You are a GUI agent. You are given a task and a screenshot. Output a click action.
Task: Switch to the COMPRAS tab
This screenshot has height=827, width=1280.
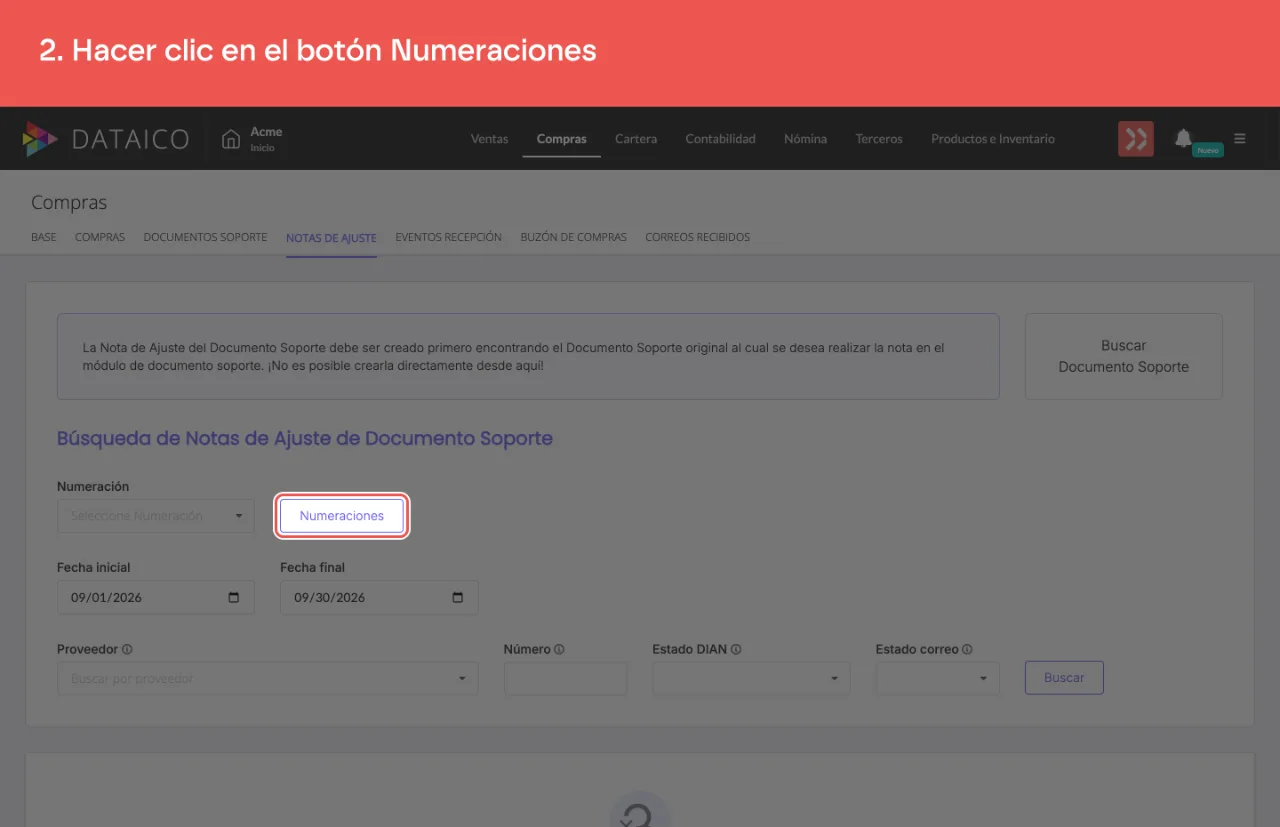pos(100,238)
